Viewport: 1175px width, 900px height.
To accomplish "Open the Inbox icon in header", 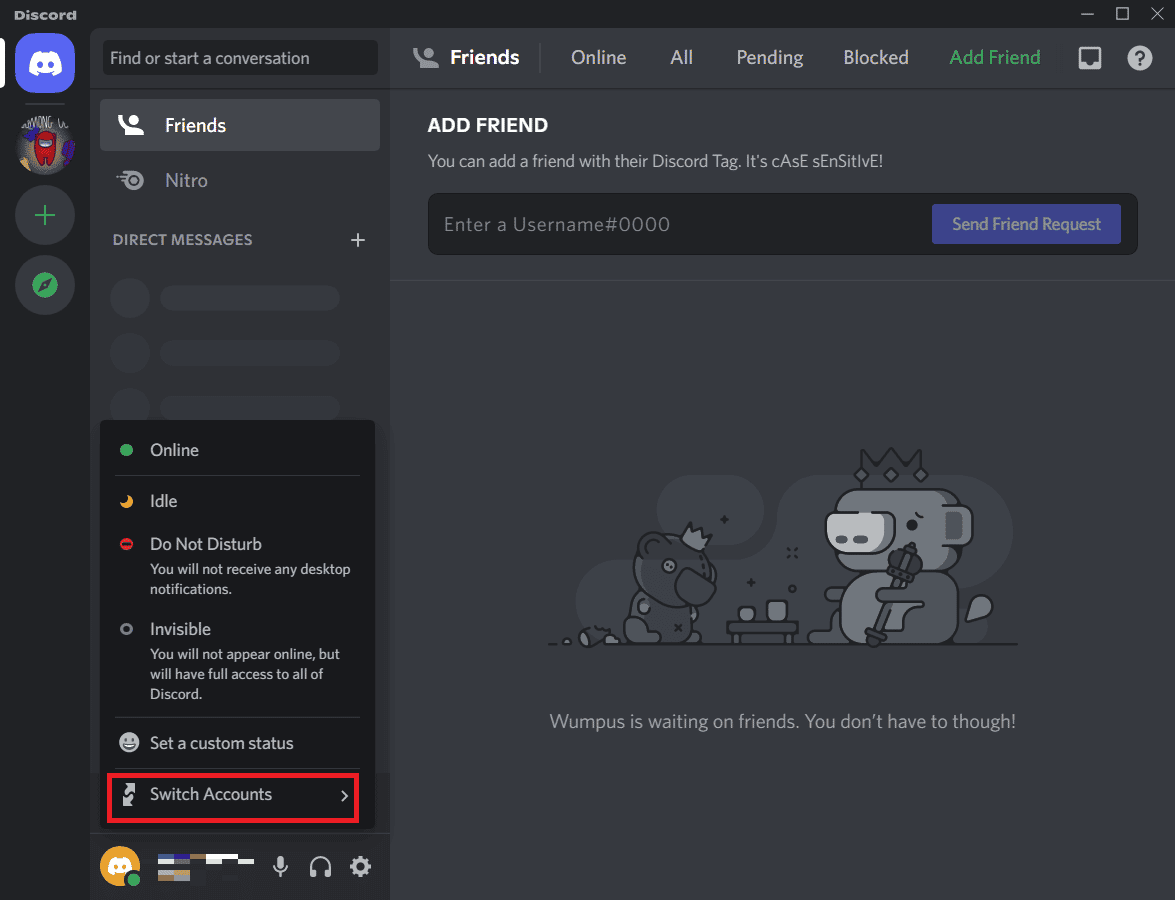I will [1090, 58].
